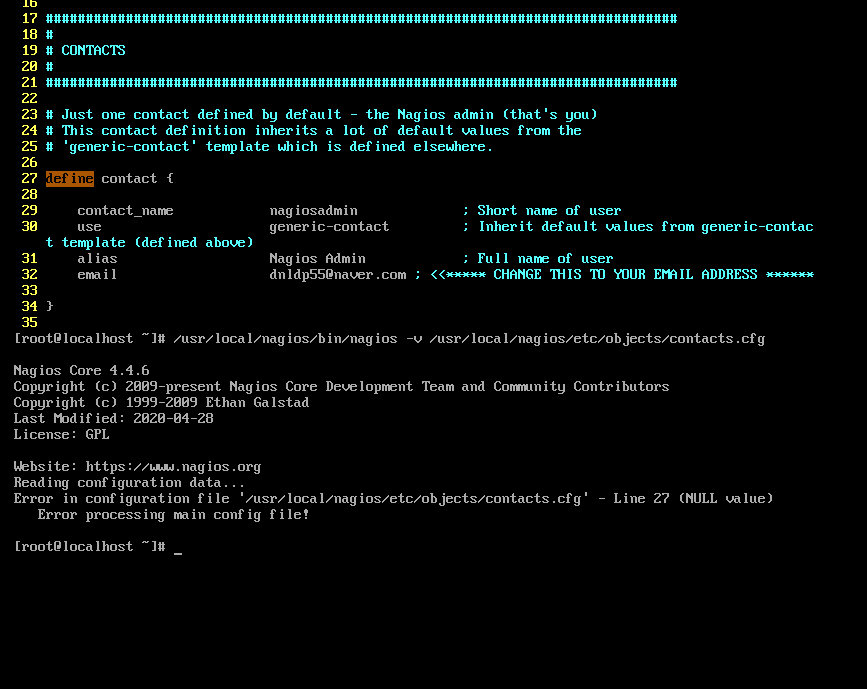Click the hash border on line 17

click(362, 19)
